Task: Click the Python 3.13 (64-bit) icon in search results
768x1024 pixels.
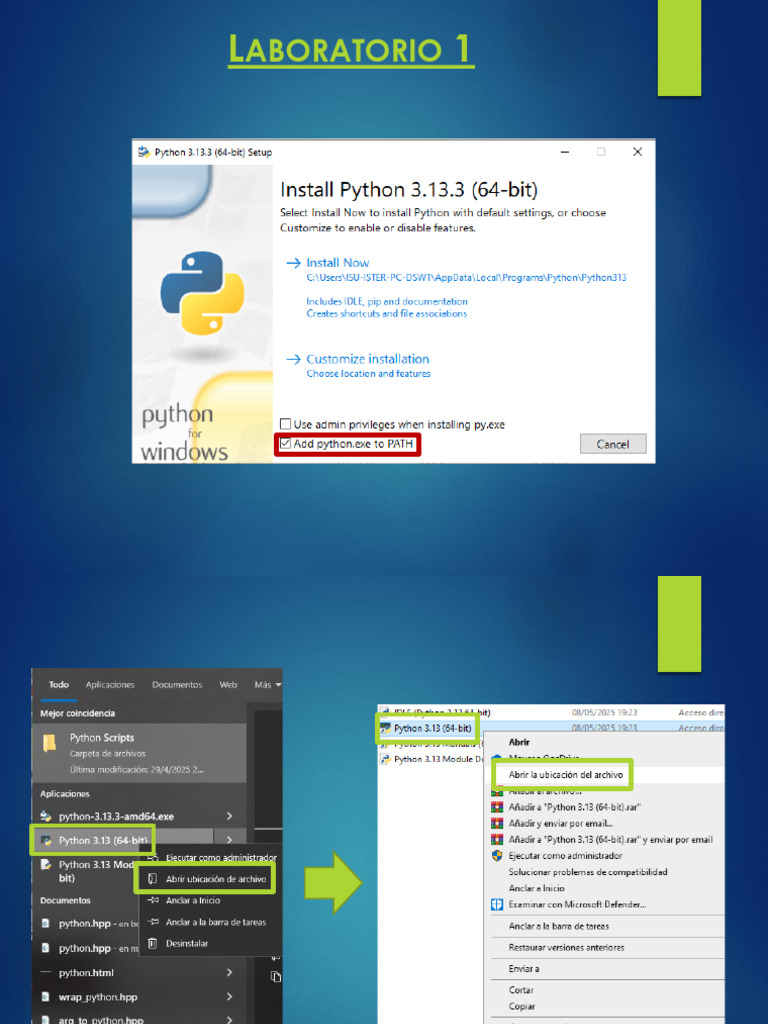Action: pos(46,840)
